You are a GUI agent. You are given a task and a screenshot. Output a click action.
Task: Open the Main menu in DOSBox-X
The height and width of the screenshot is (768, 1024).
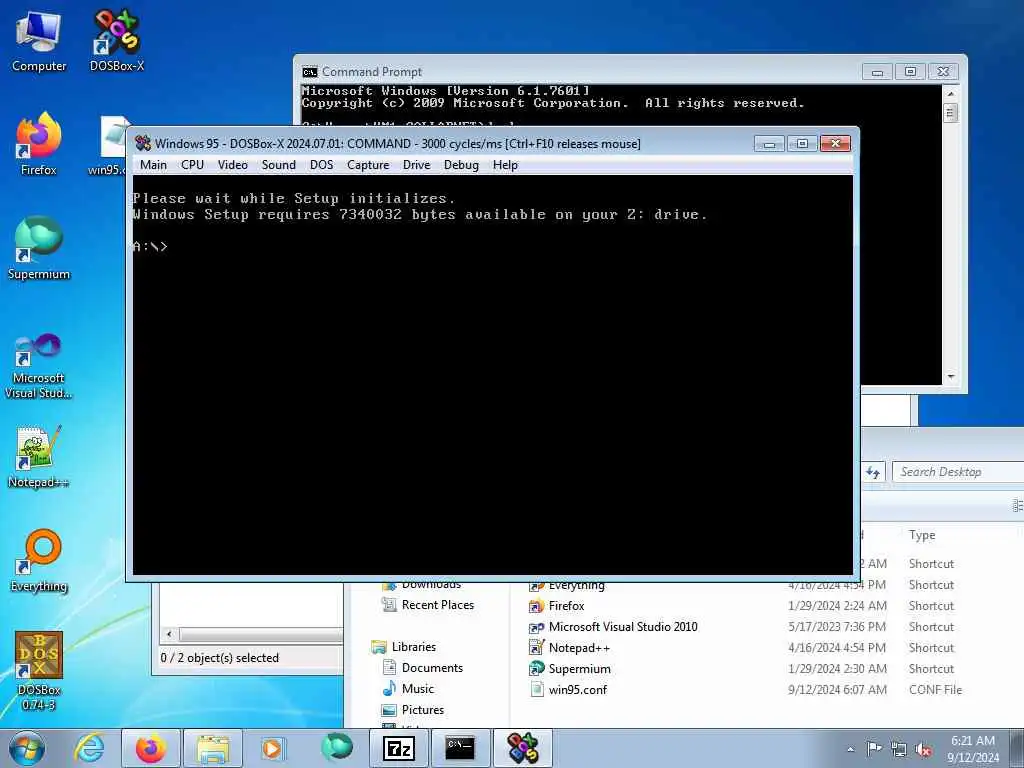[x=153, y=165]
